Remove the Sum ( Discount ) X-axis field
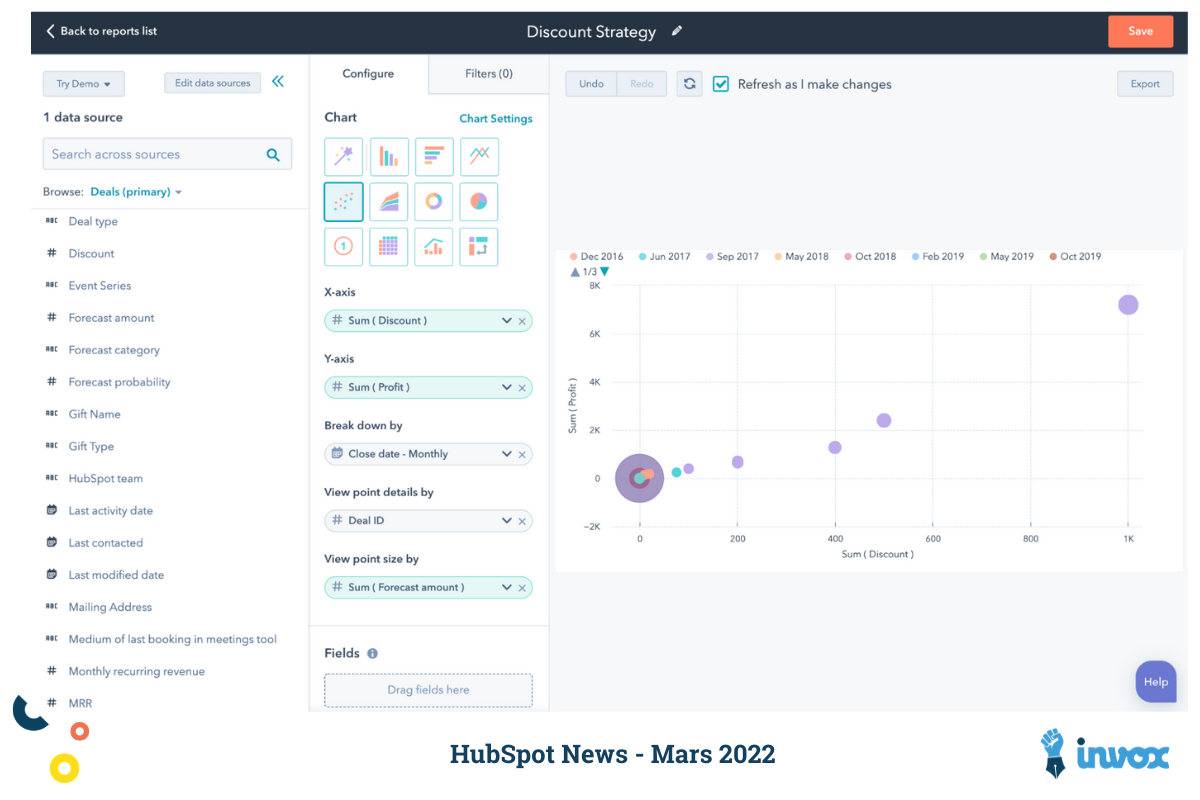Image resolution: width=1200 pixels, height=800 pixels. [522, 321]
